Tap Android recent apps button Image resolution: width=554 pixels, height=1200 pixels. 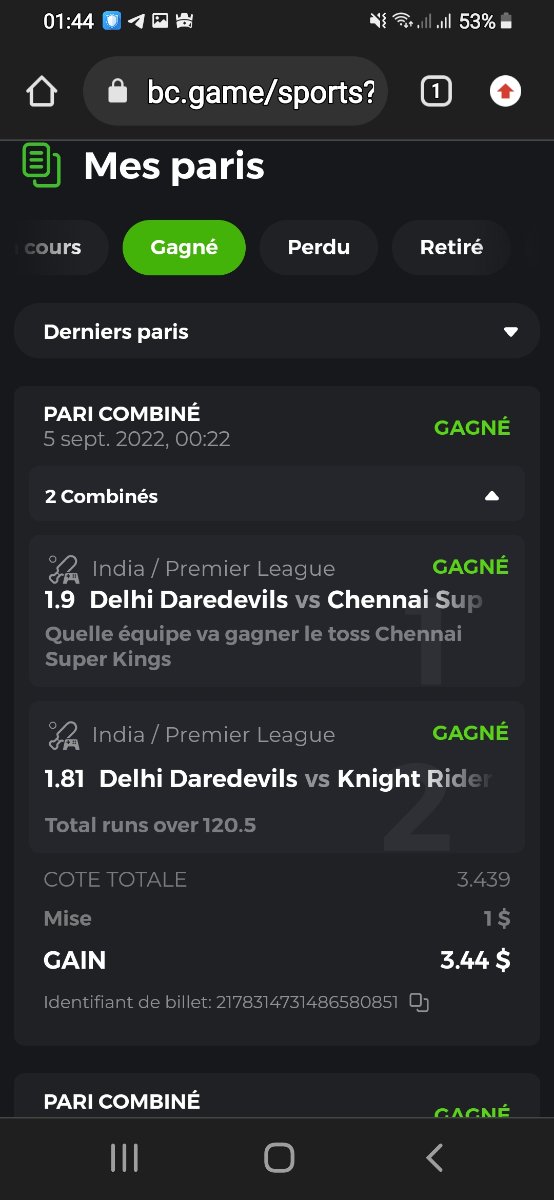(124, 1158)
